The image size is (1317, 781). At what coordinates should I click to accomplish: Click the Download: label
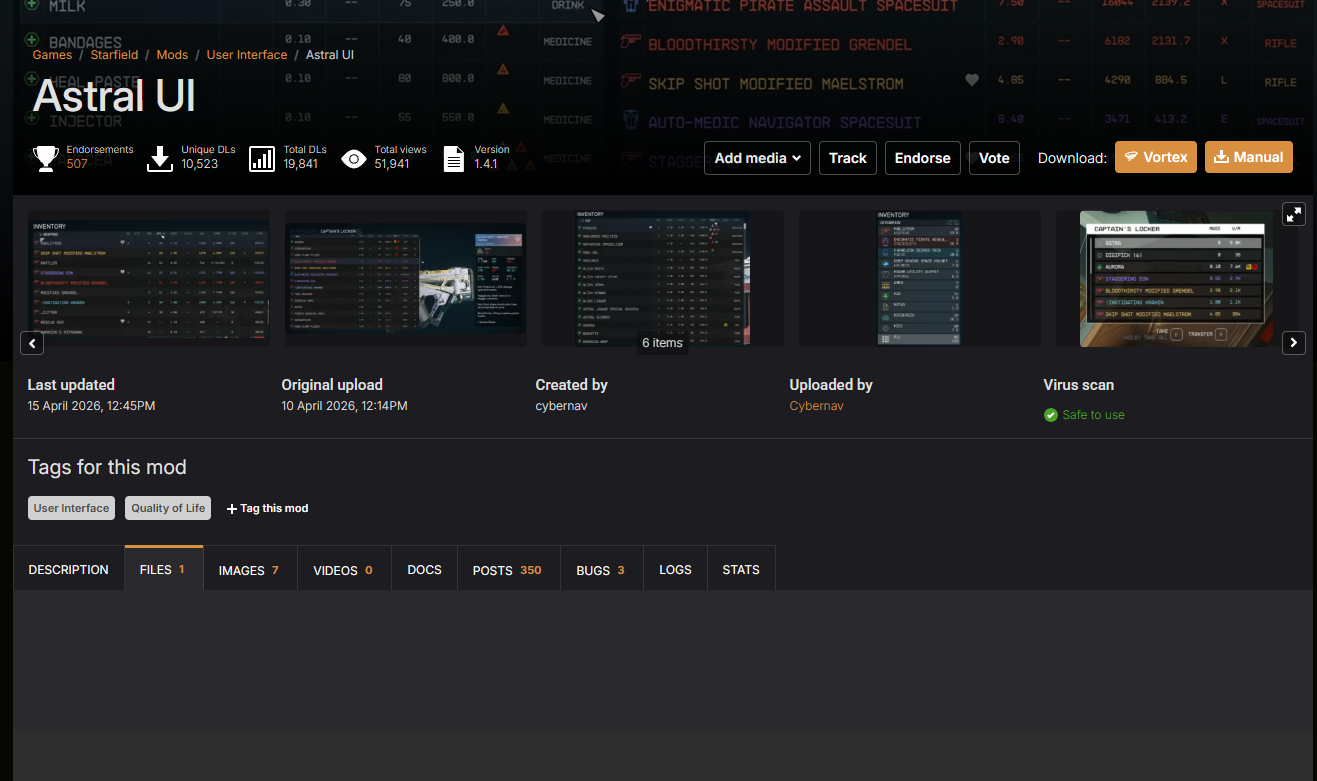[x=1072, y=158]
